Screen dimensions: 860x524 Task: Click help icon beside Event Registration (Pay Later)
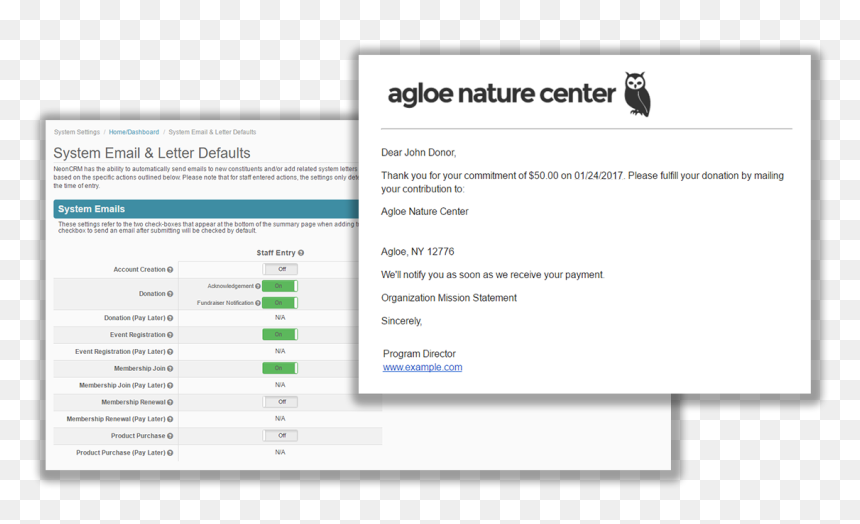[x=170, y=352]
